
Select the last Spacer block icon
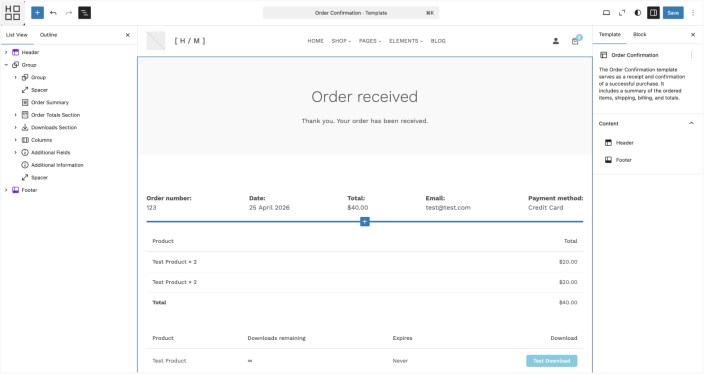[25, 177]
